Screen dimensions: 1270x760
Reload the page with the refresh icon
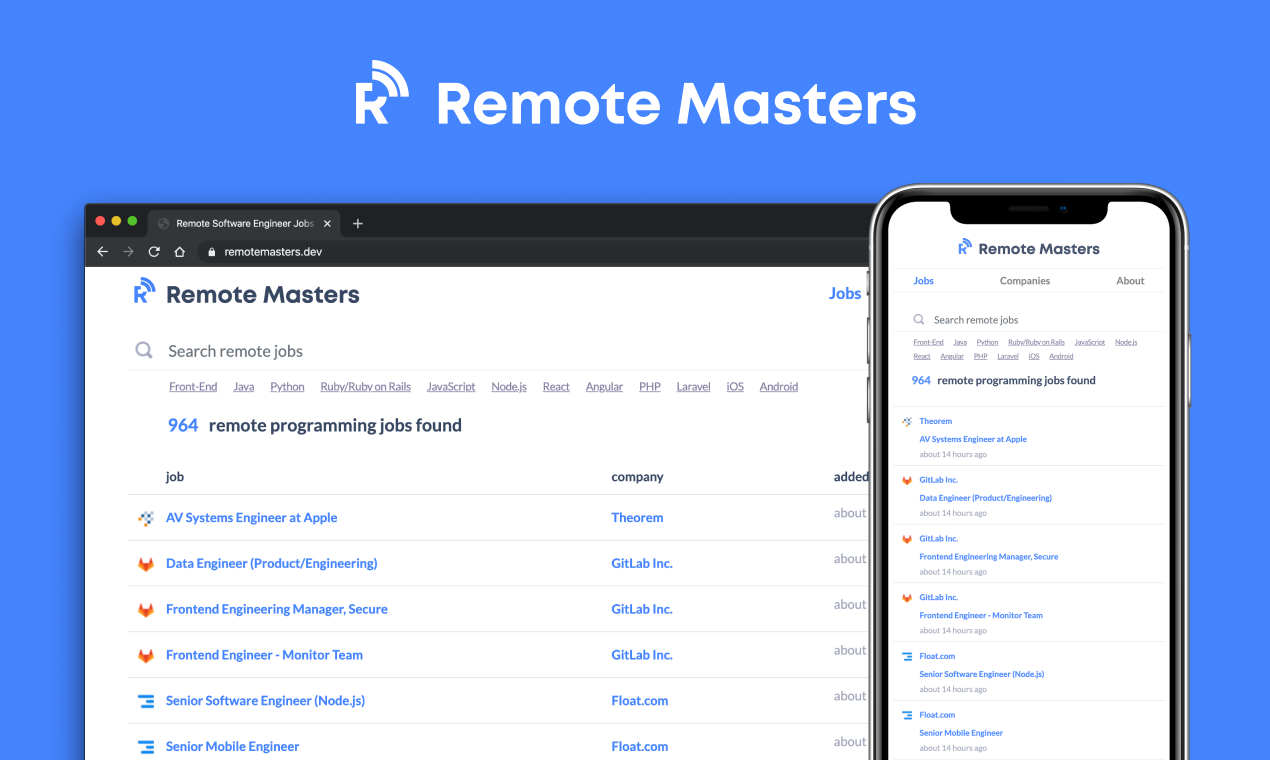(154, 252)
